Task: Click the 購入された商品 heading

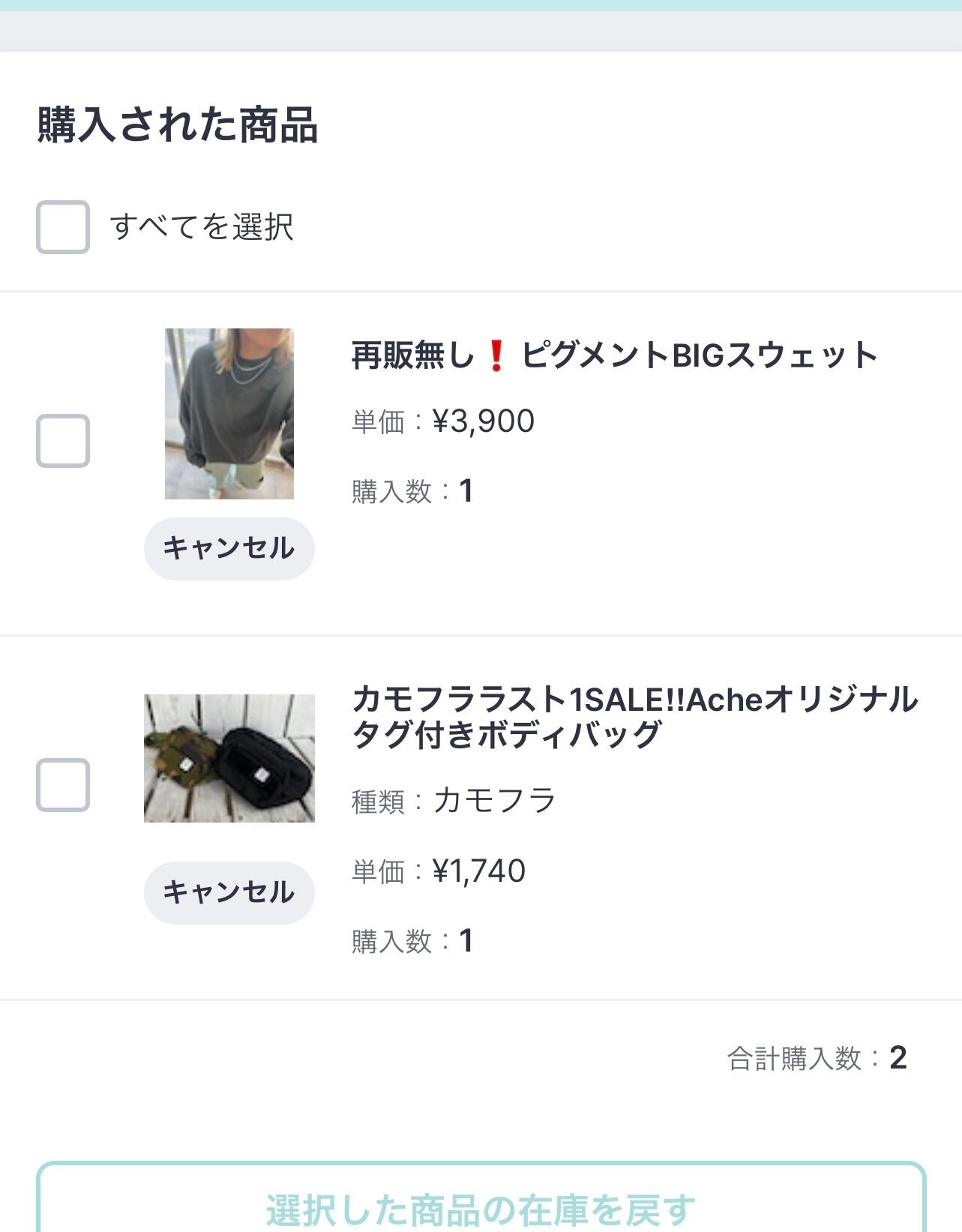Action: coord(178,124)
